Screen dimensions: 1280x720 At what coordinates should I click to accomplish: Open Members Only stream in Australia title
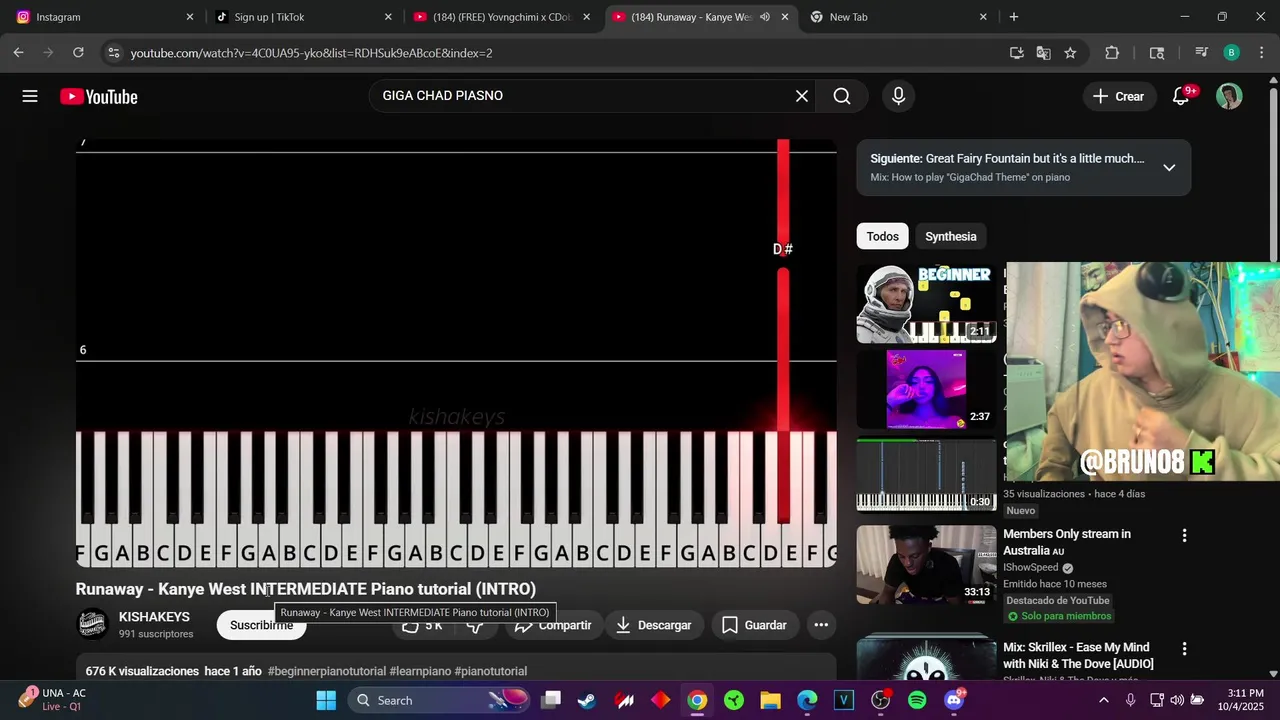point(1067,542)
